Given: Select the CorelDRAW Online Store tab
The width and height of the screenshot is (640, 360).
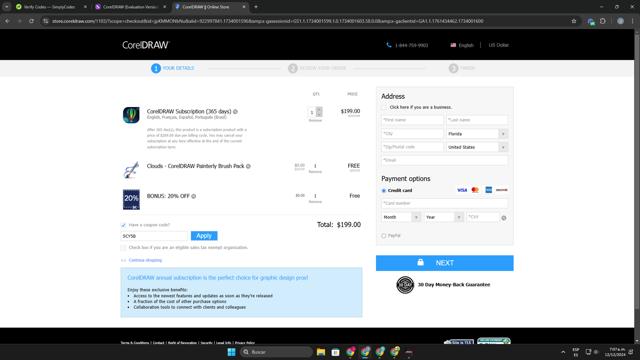Looking at the screenshot, I should pyautogui.click(x=209, y=7).
